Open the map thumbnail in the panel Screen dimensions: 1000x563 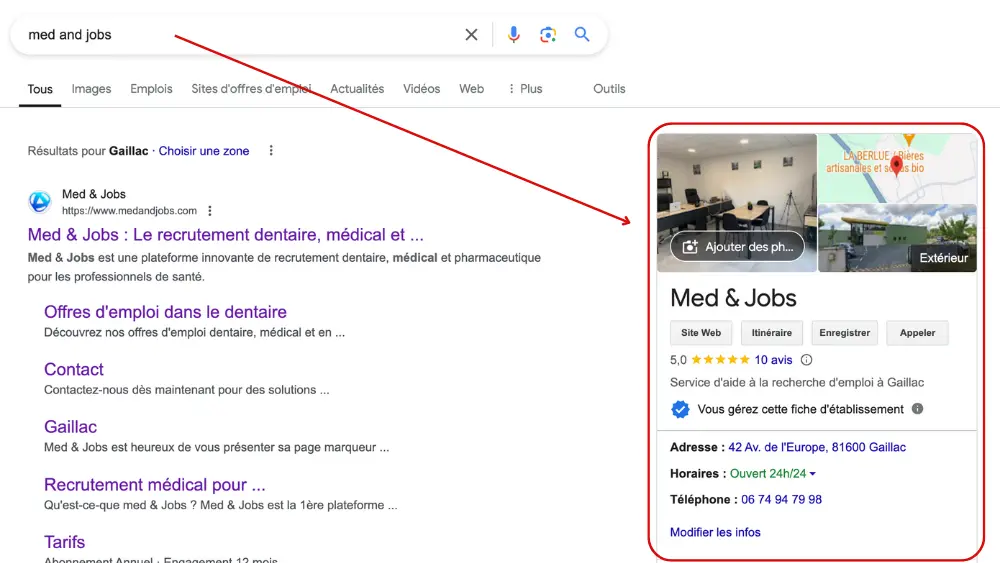pos(897,168)
